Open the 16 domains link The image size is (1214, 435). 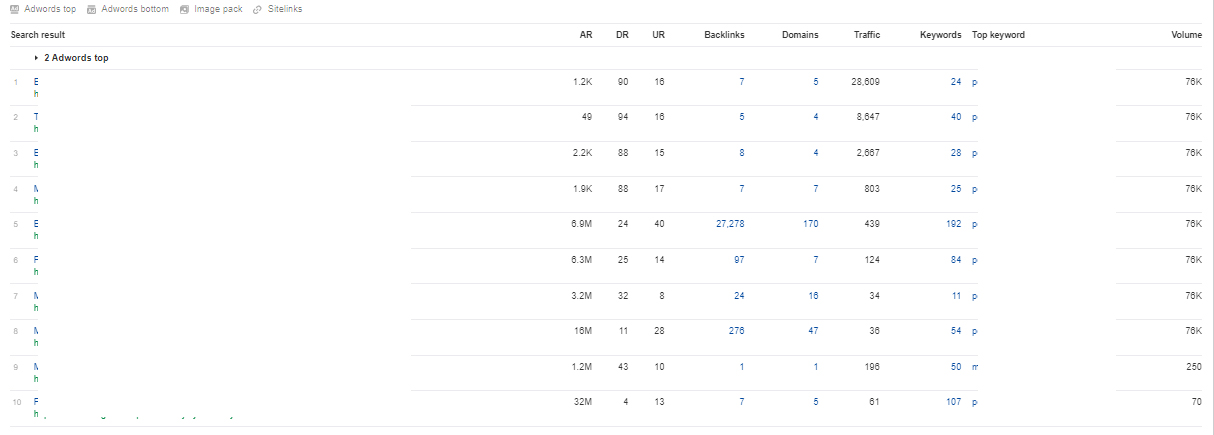pyautogui.click(x=813, y=296)
